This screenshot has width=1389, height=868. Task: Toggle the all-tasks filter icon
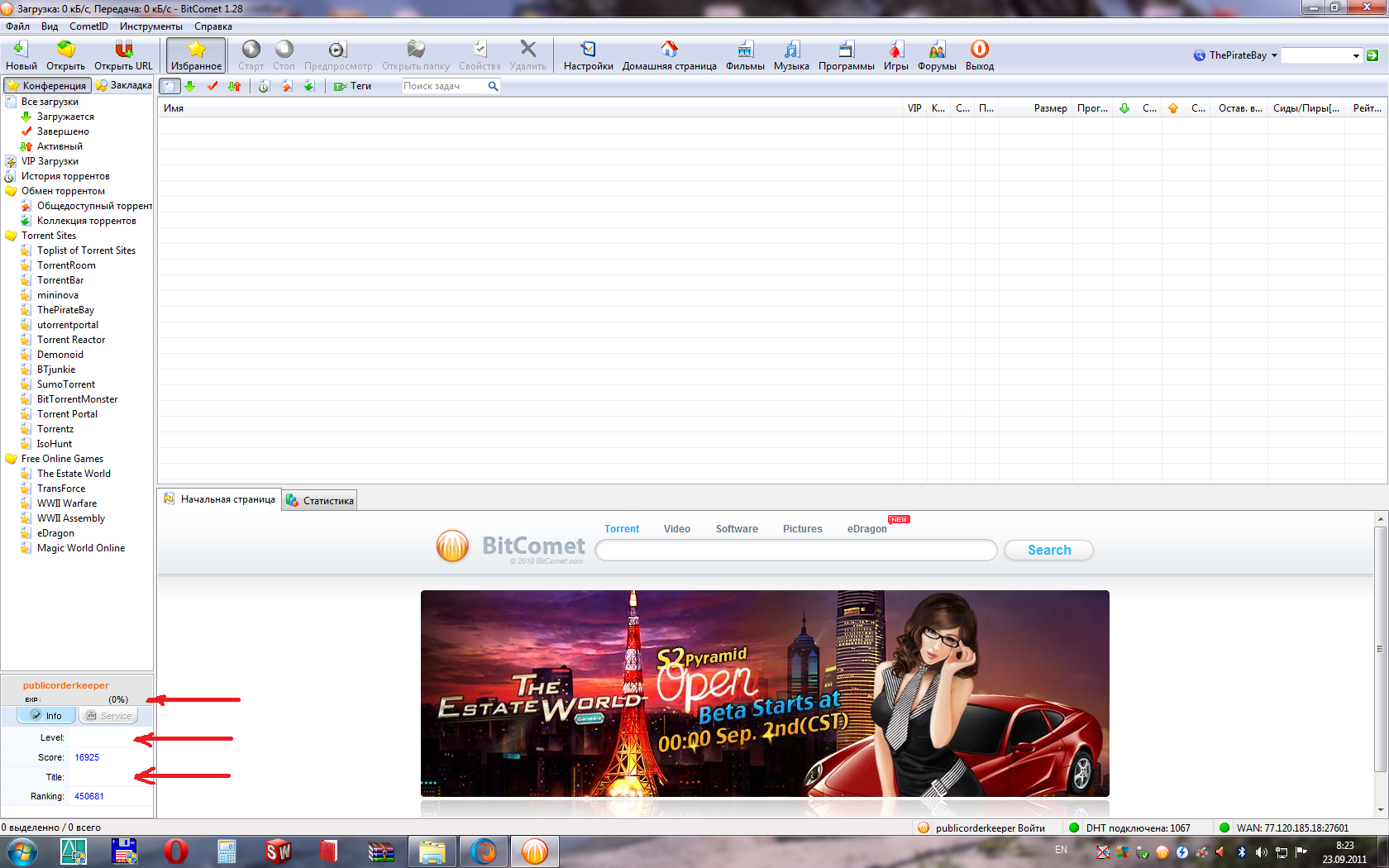coord(169,86)
